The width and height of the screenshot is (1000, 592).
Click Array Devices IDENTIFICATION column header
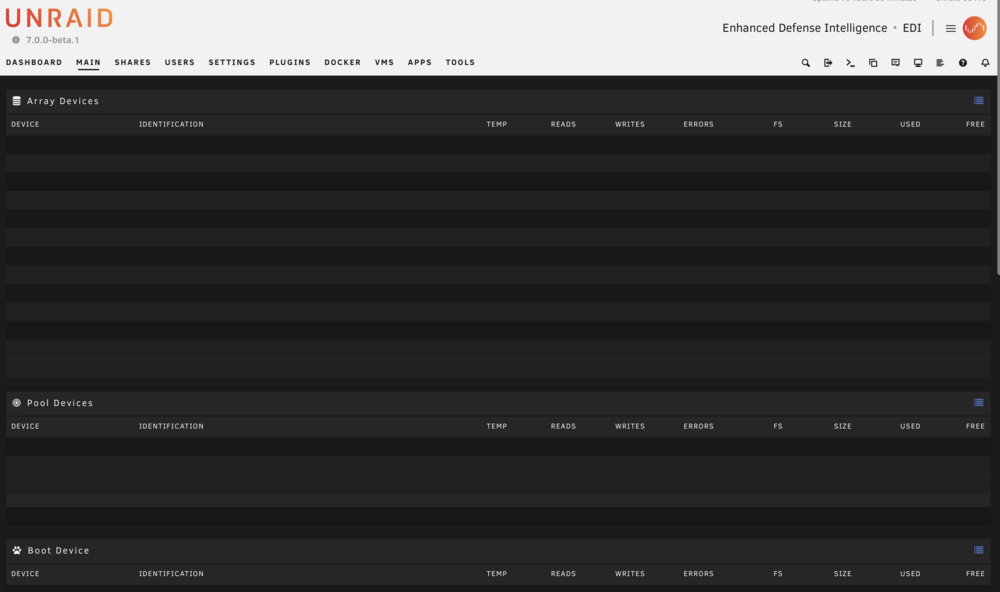point(171,124)
